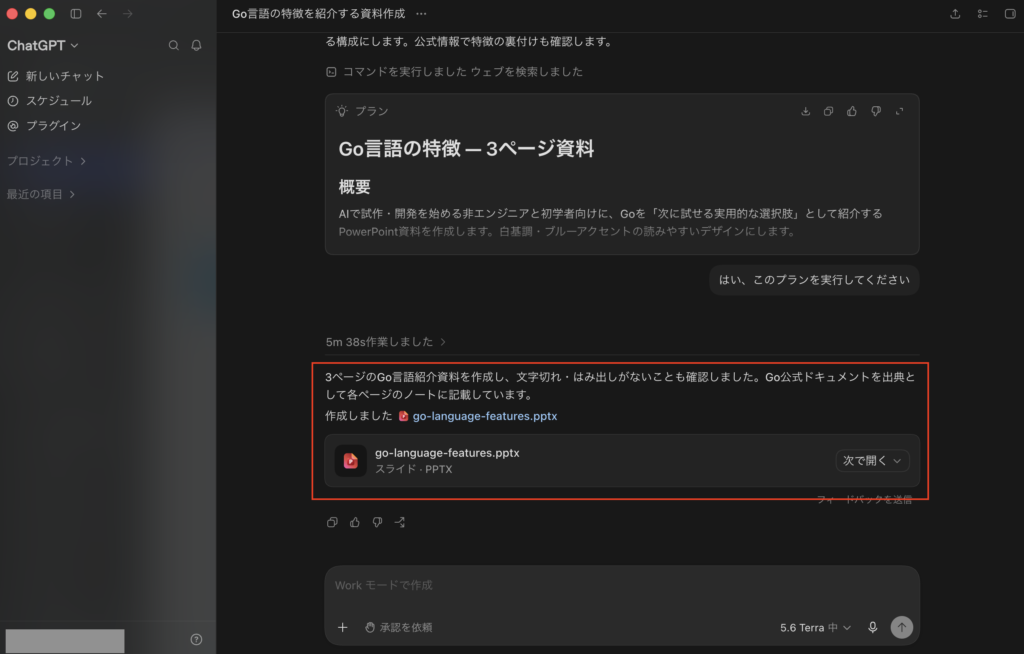
Task: Click 承認を依頼 button in composer
Action: click(398, 627)
